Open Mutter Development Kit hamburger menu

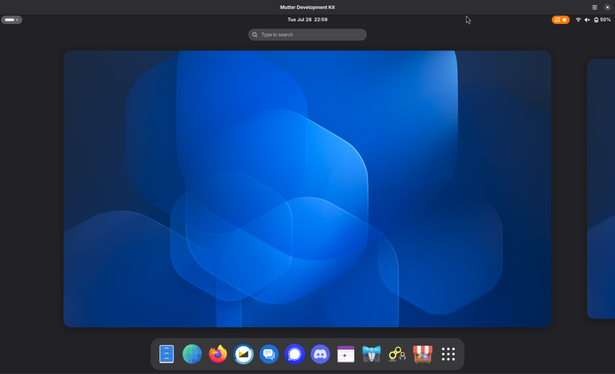click(x=595, y=7)
